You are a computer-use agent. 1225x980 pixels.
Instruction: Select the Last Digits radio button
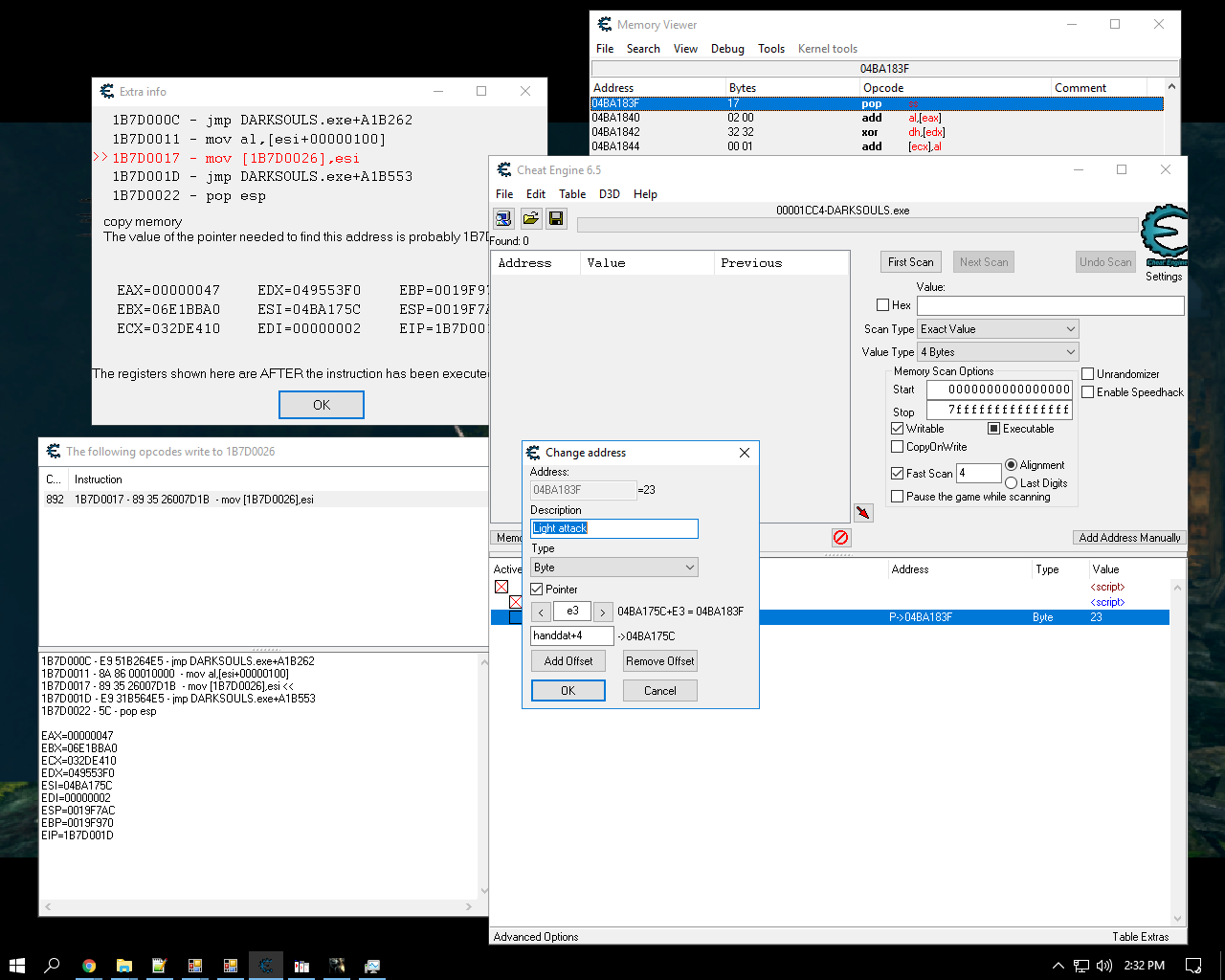1011,483
